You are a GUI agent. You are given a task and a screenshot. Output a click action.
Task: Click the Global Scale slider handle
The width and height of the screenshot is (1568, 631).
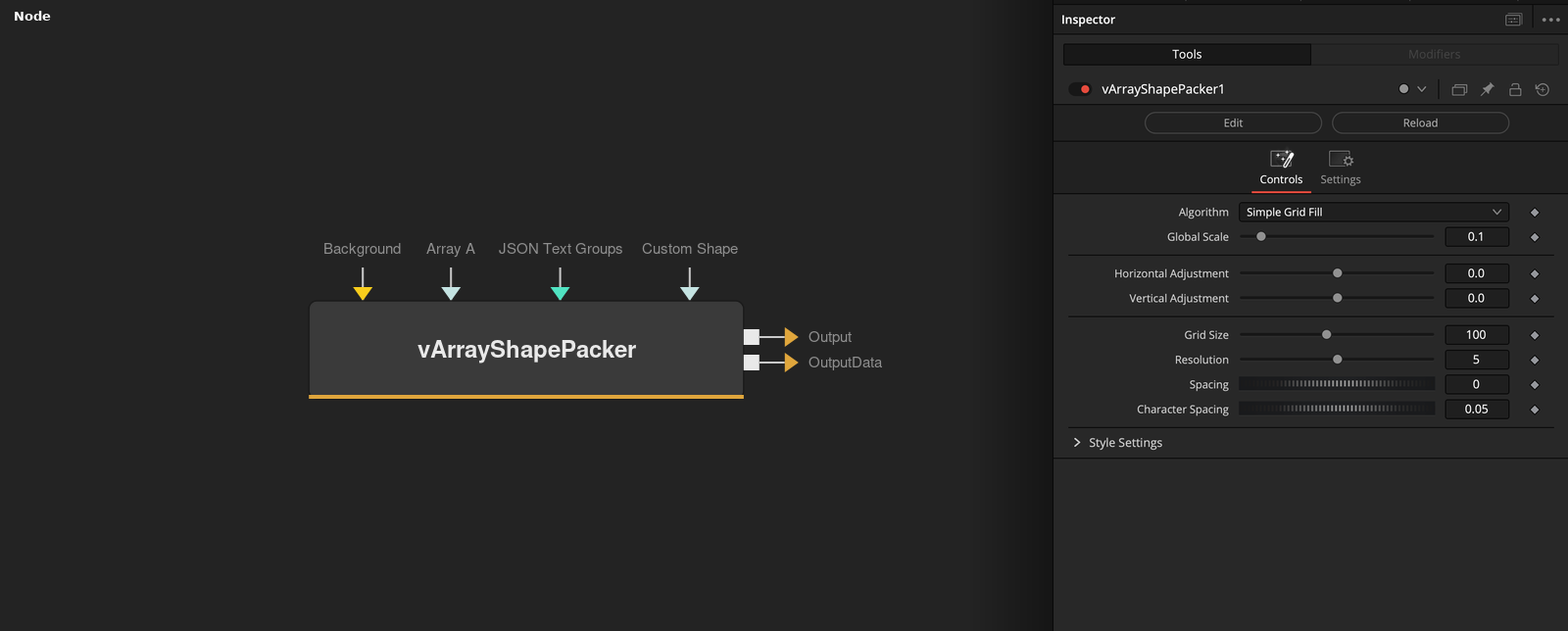point(1261,236)
